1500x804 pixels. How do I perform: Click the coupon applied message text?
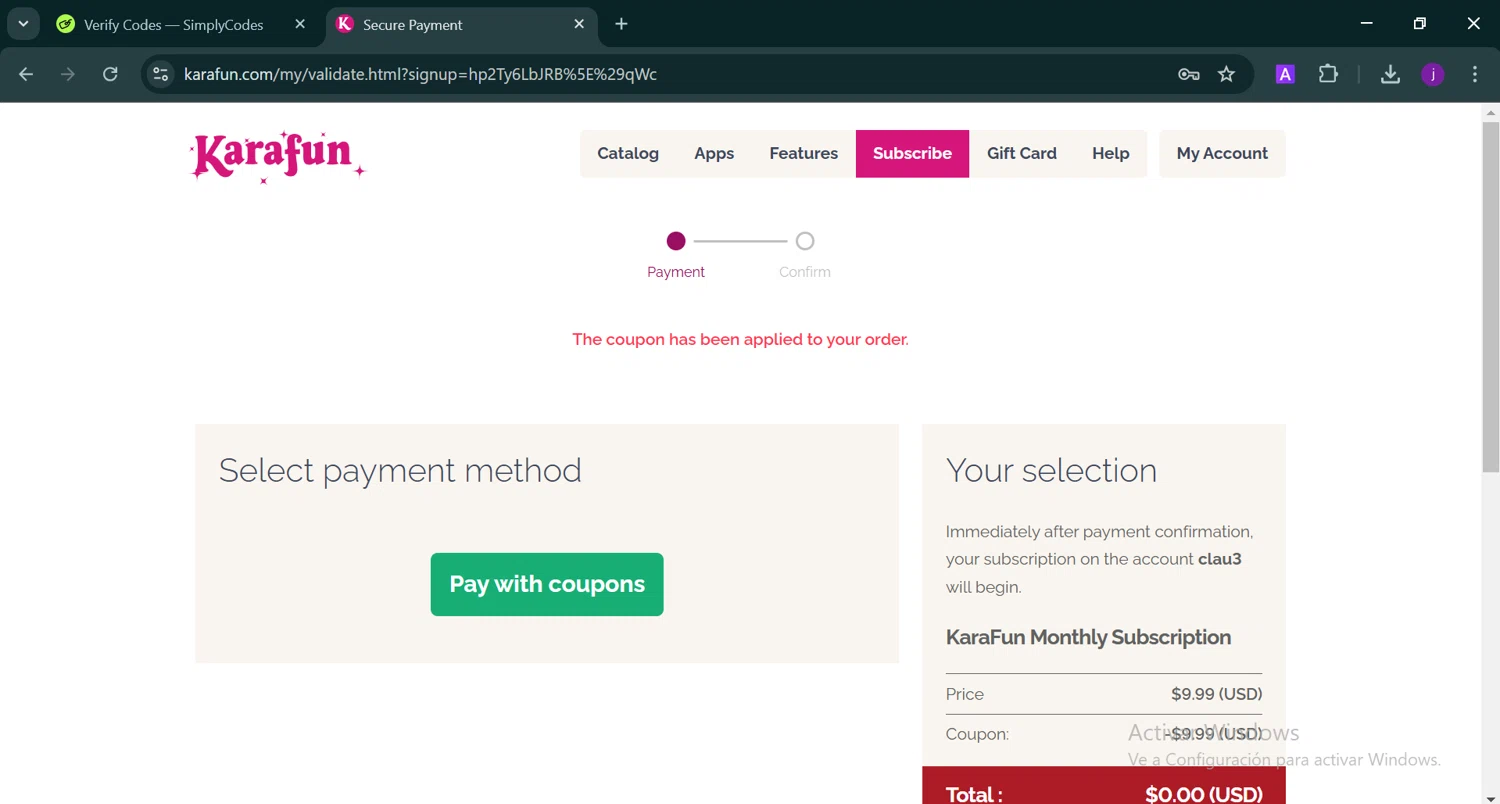pyautogui.click(x=740, y=339)
